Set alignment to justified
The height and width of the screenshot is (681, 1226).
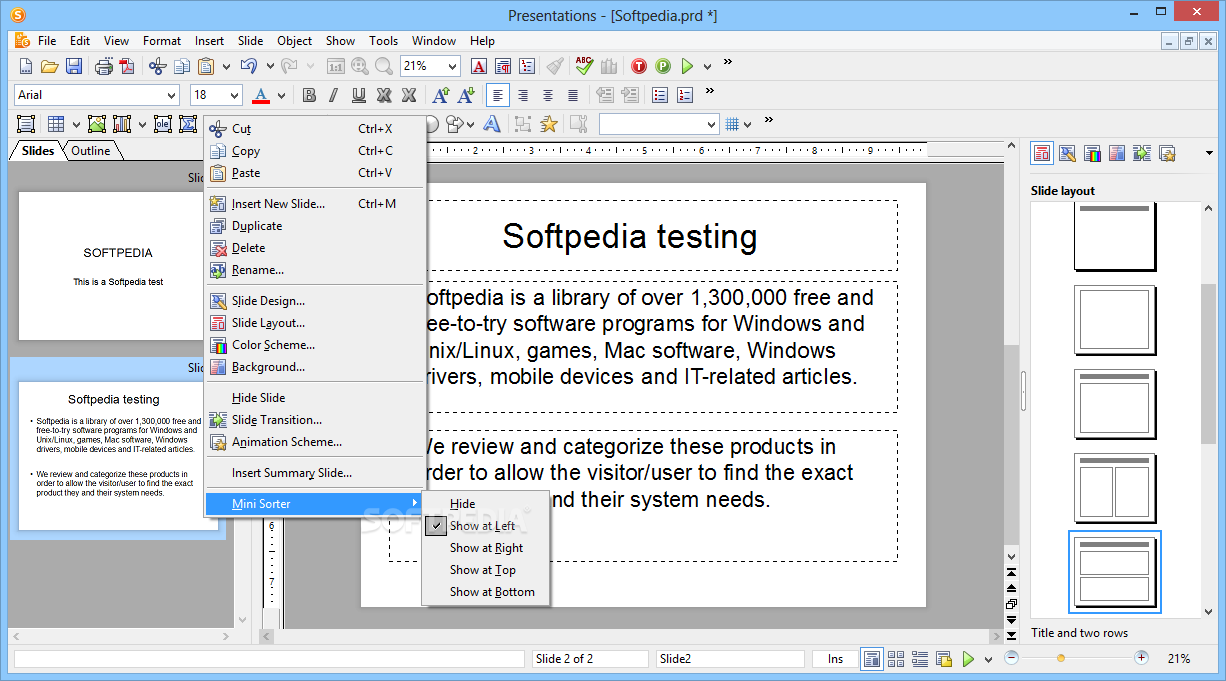[x=573, y=95]
